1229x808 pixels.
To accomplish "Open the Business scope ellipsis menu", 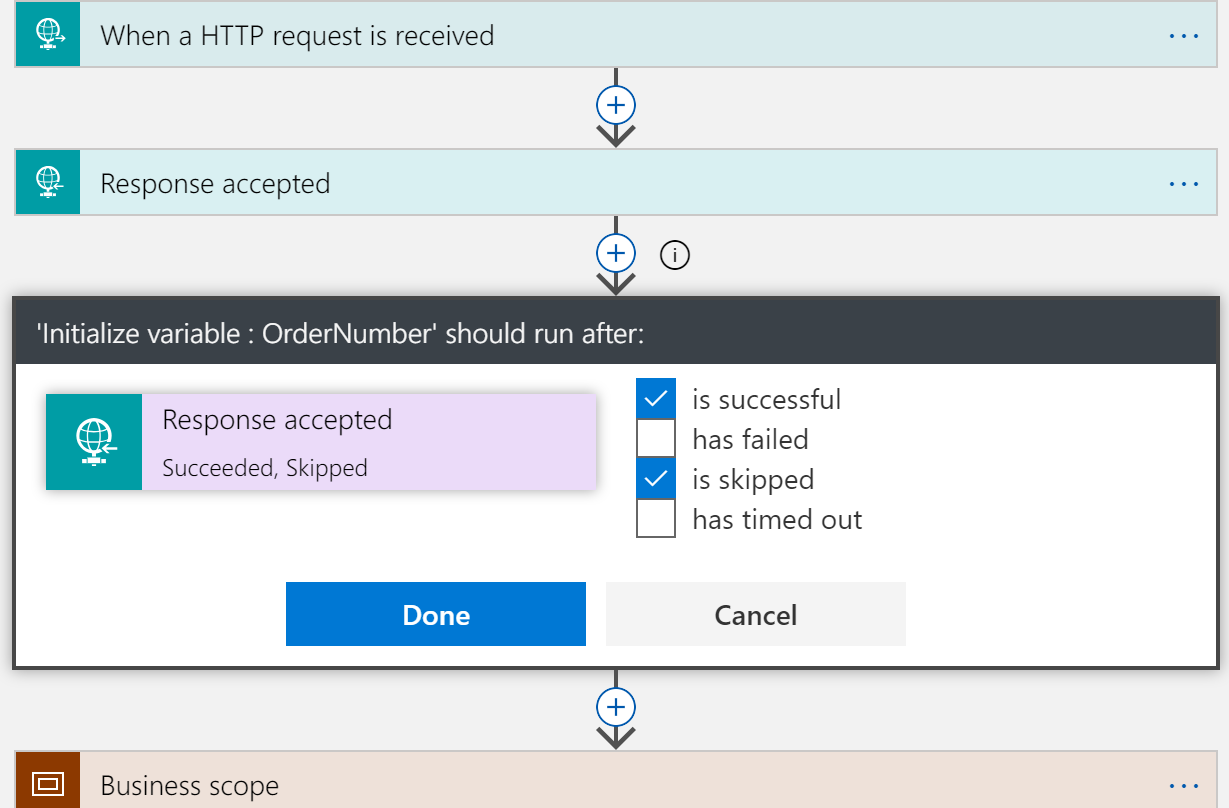I will tap(1183, 784).
